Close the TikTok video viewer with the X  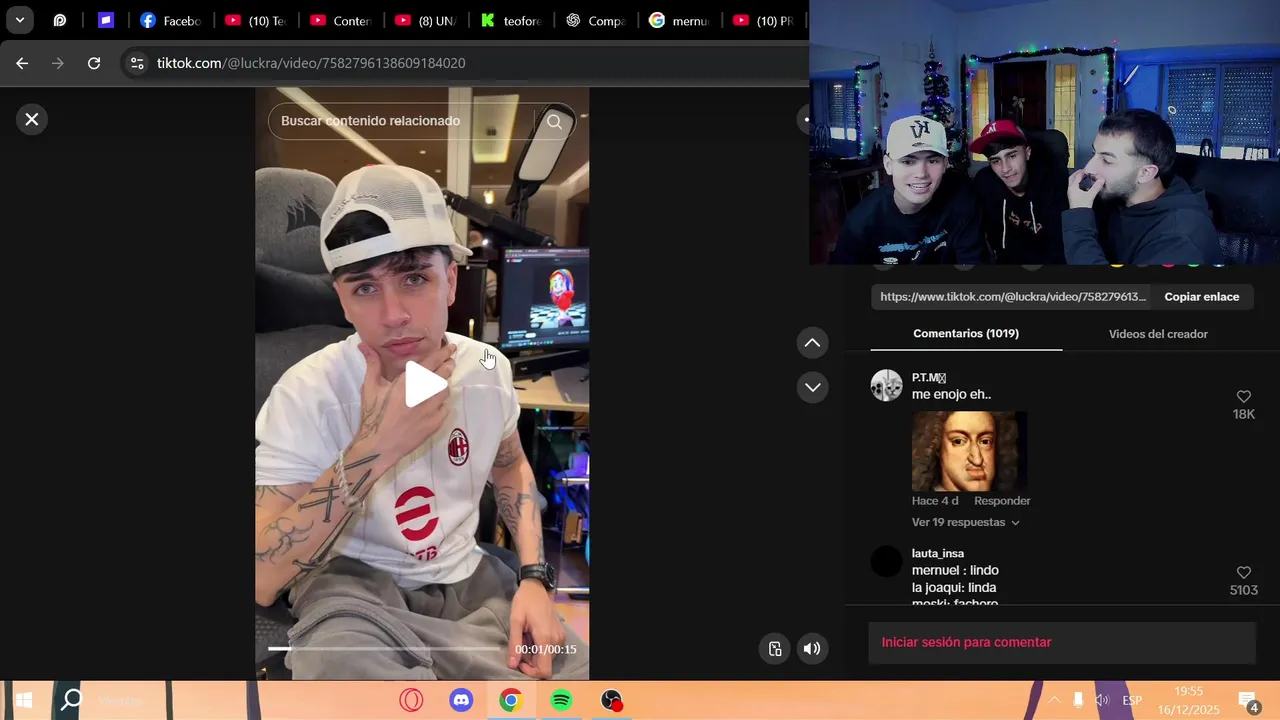click(32, 119)
